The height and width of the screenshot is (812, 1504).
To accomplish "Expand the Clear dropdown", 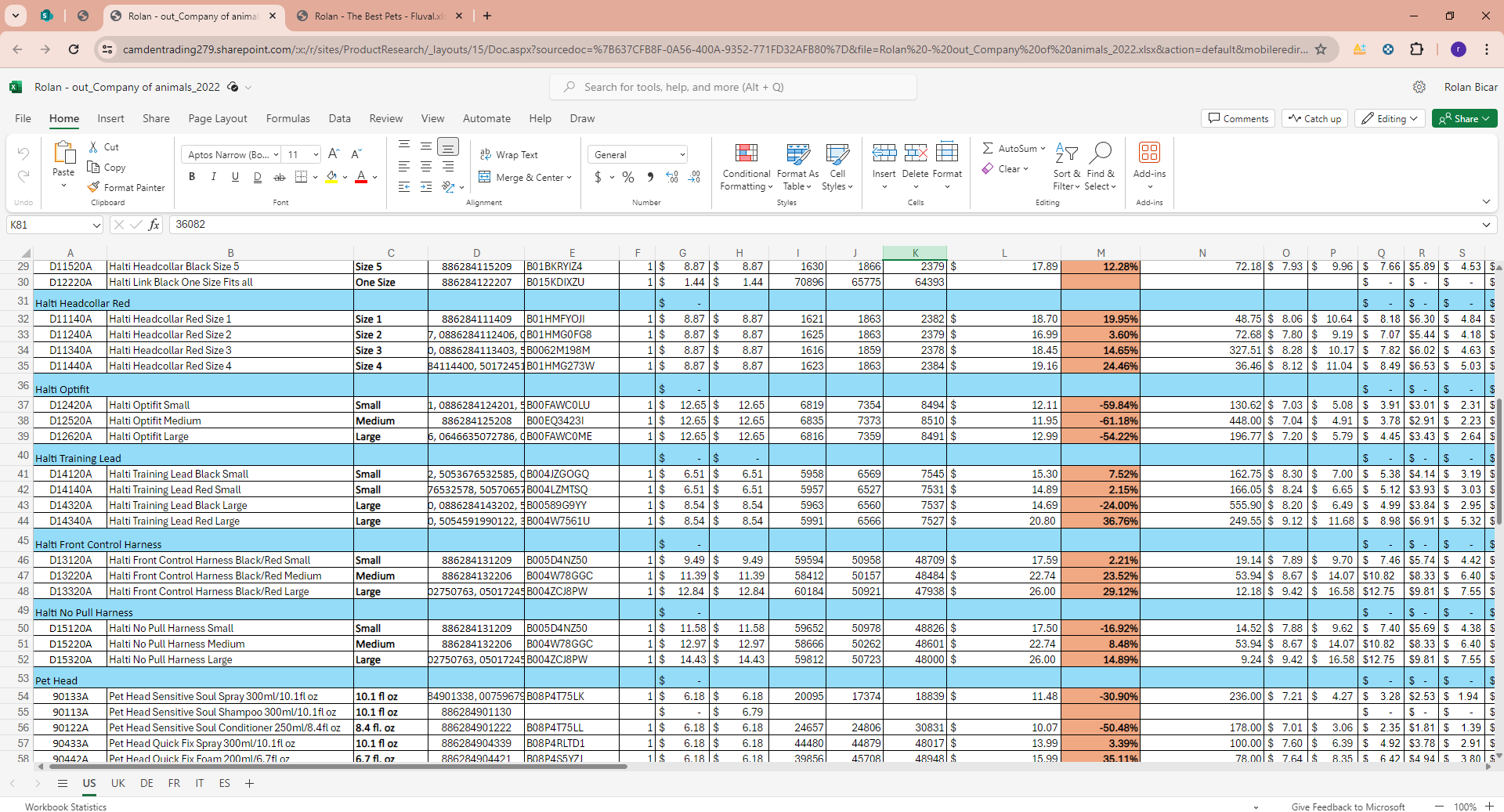I will 1025,169.
